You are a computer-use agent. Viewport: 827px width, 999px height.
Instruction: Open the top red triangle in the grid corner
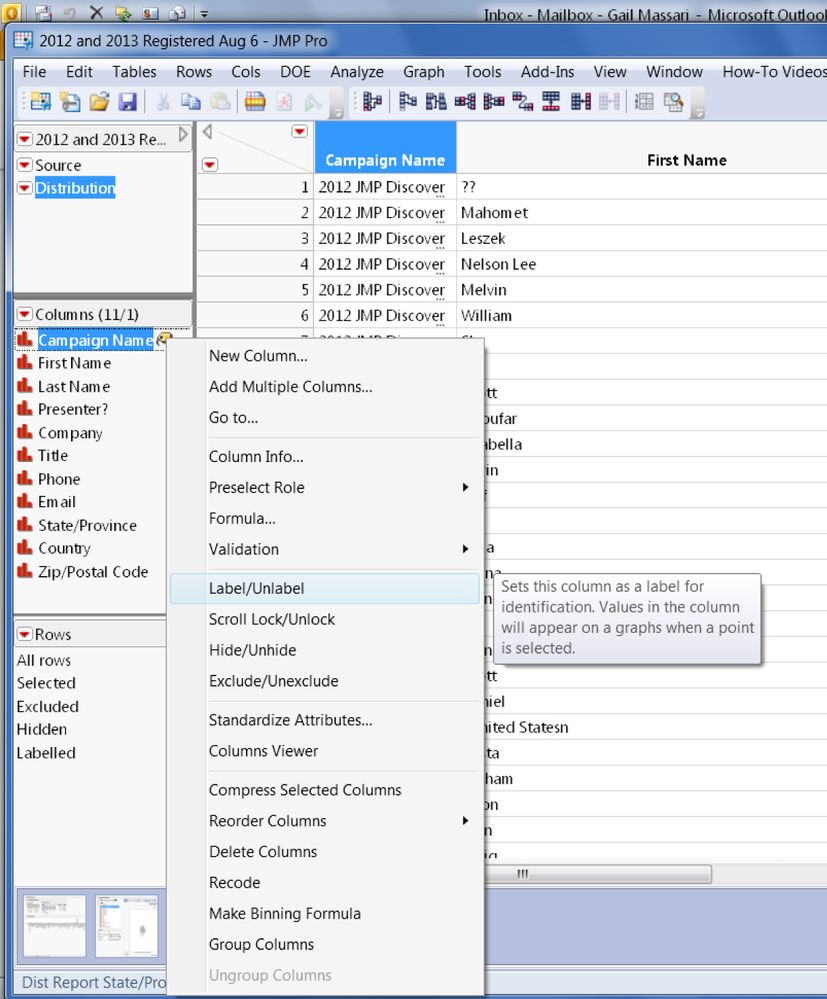pyautogui.click(x=299, y=131)
